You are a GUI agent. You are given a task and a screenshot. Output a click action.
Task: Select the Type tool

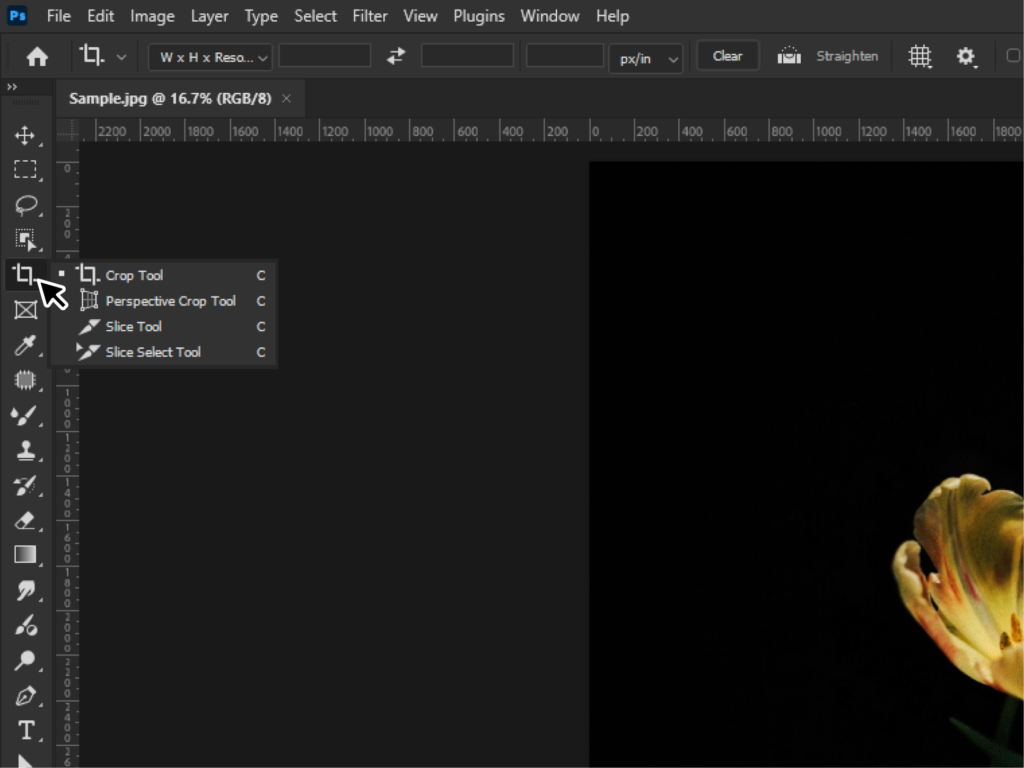[25, 730]
